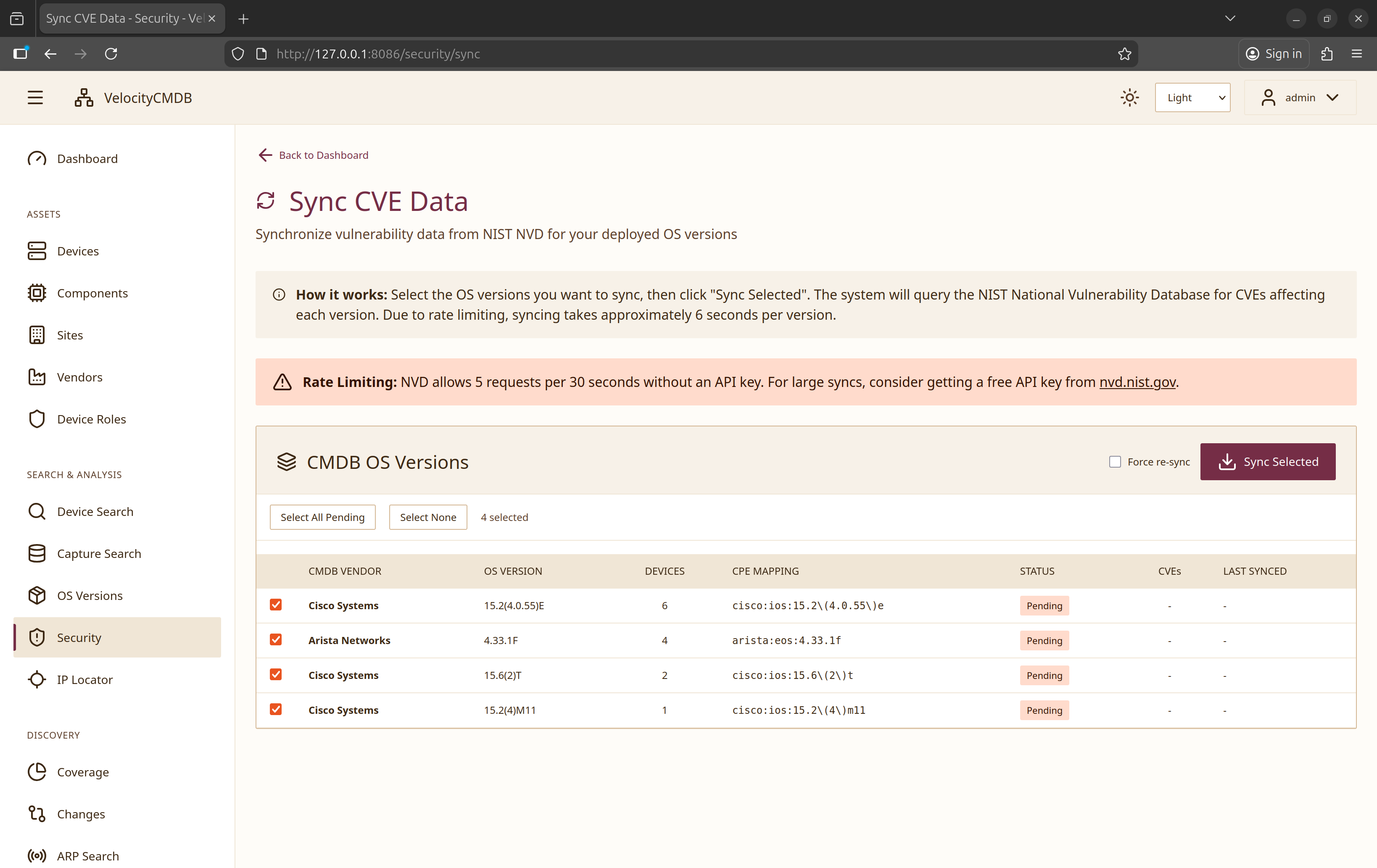Close the Sync CVE Data browser tab
This screenshot has width=1377, height=868.
click(x=211, y=18)
